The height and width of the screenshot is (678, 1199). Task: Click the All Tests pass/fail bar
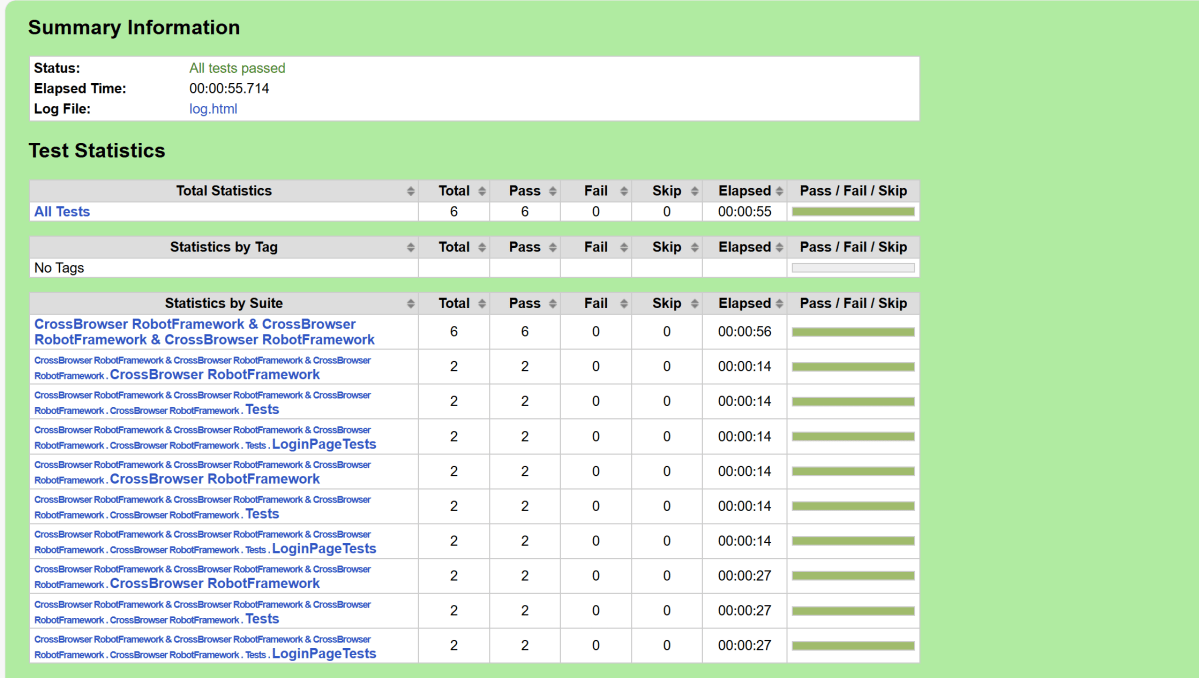coord(853,212)
